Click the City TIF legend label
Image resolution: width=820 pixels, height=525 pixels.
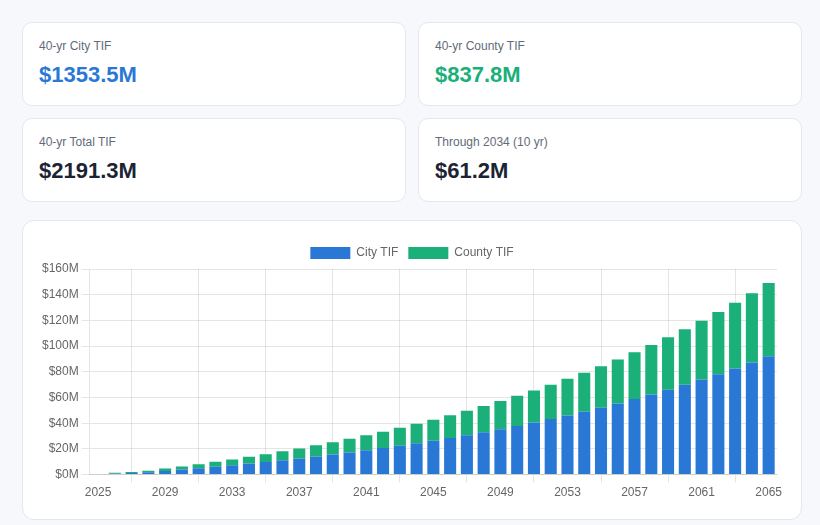point(377,252)
